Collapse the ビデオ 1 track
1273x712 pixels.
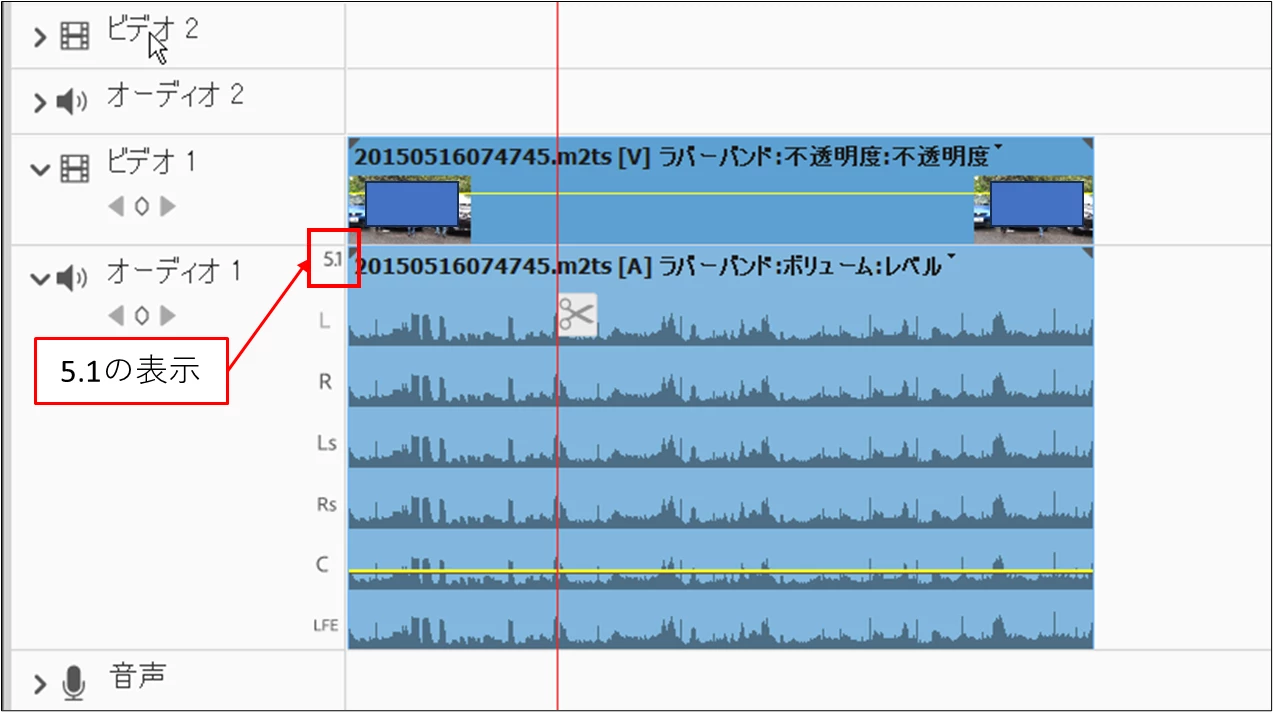point(40,169)
